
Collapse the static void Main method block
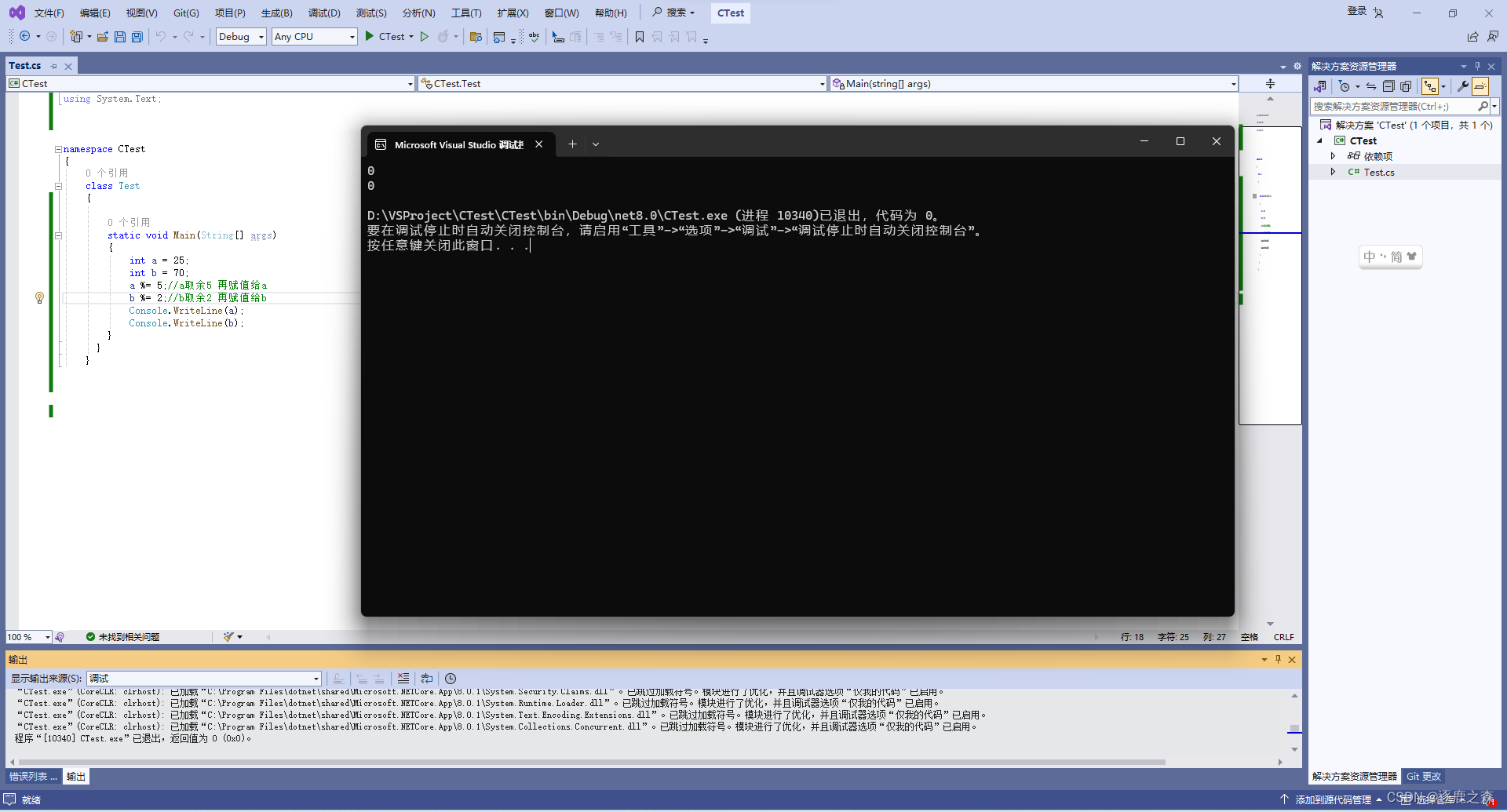pyautogui.click(x=58, y=235)
